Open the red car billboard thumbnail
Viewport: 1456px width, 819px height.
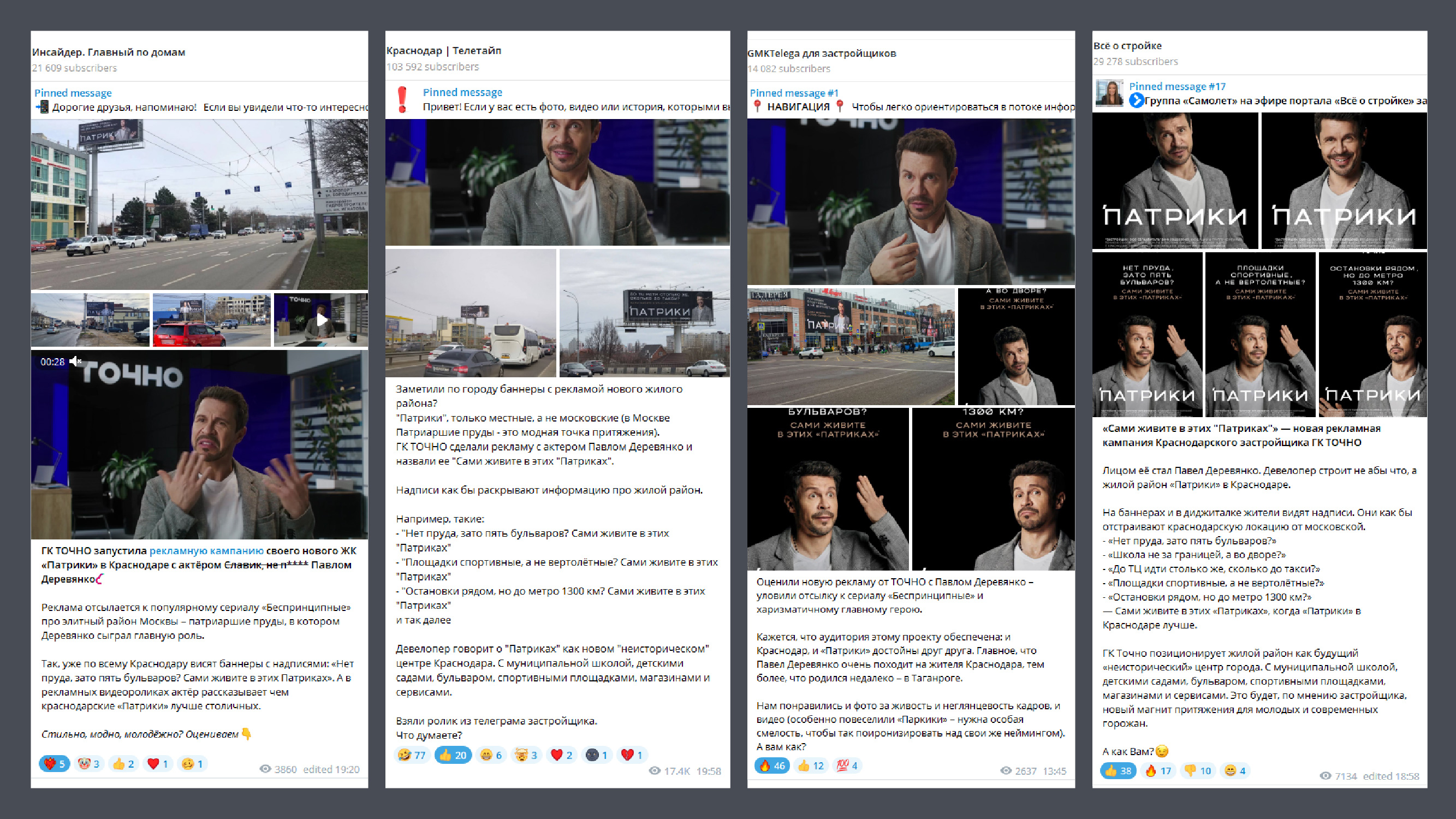pyautogui.click(x=211, y=320)
